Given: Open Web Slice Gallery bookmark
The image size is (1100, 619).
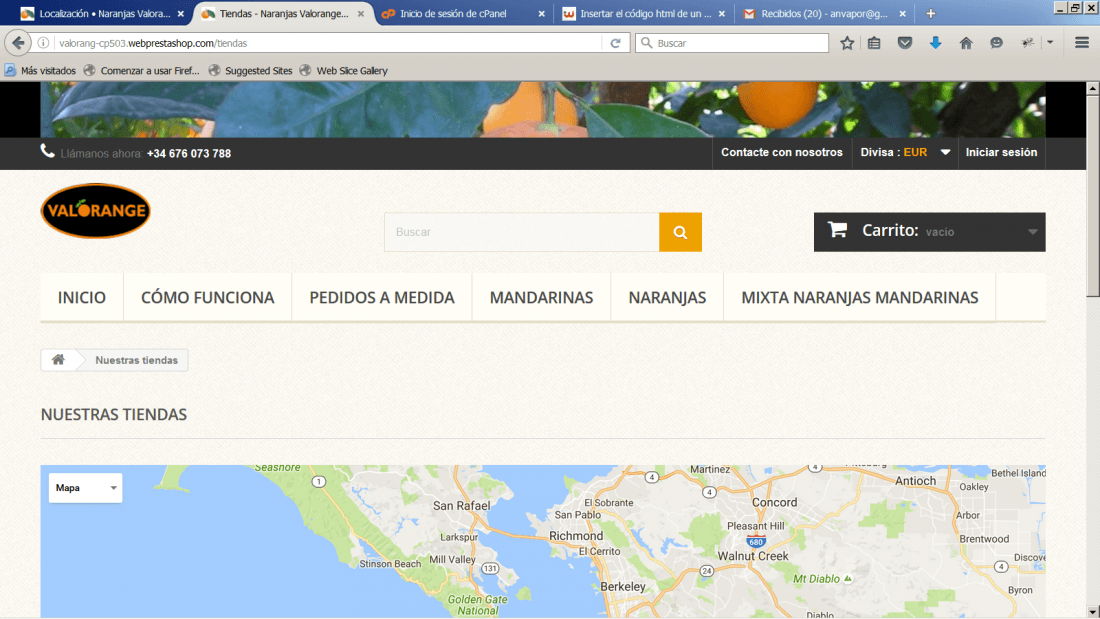Looking at the screenshot, I should (x=344, y=70).
